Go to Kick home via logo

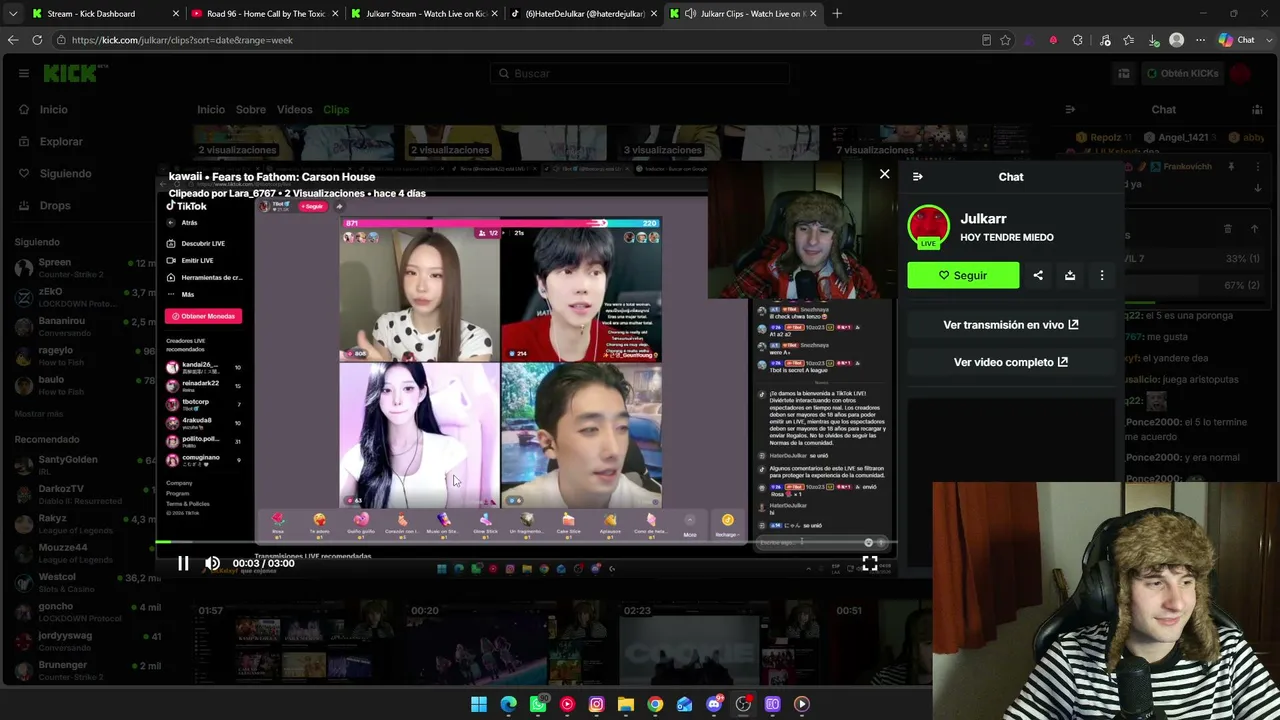[x=76, y=73]
